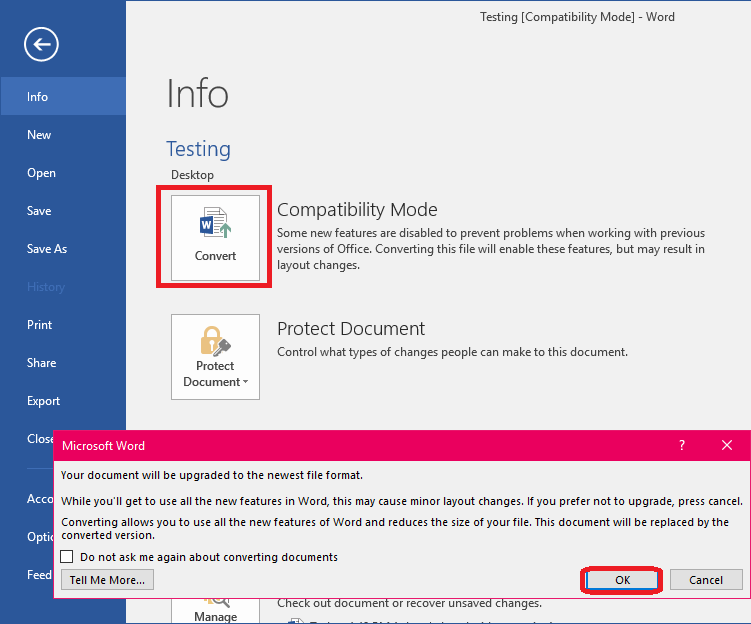
Task: Click the Manage Document button
Action: pos(215,611)
